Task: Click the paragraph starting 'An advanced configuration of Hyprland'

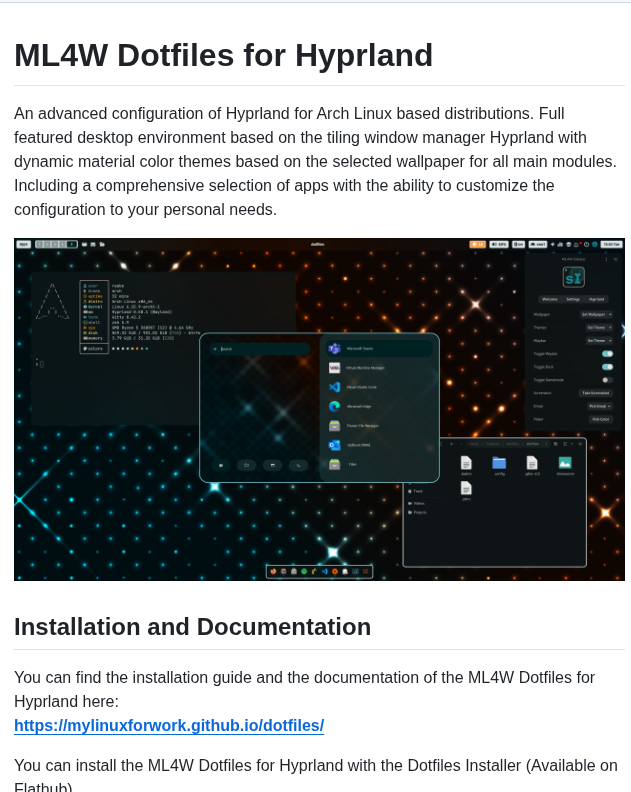Action: pyautogui.click(x=315, y=161)
